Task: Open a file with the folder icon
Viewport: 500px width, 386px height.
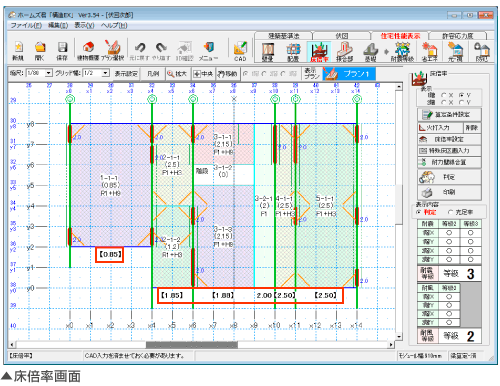Action: [40, 50]
